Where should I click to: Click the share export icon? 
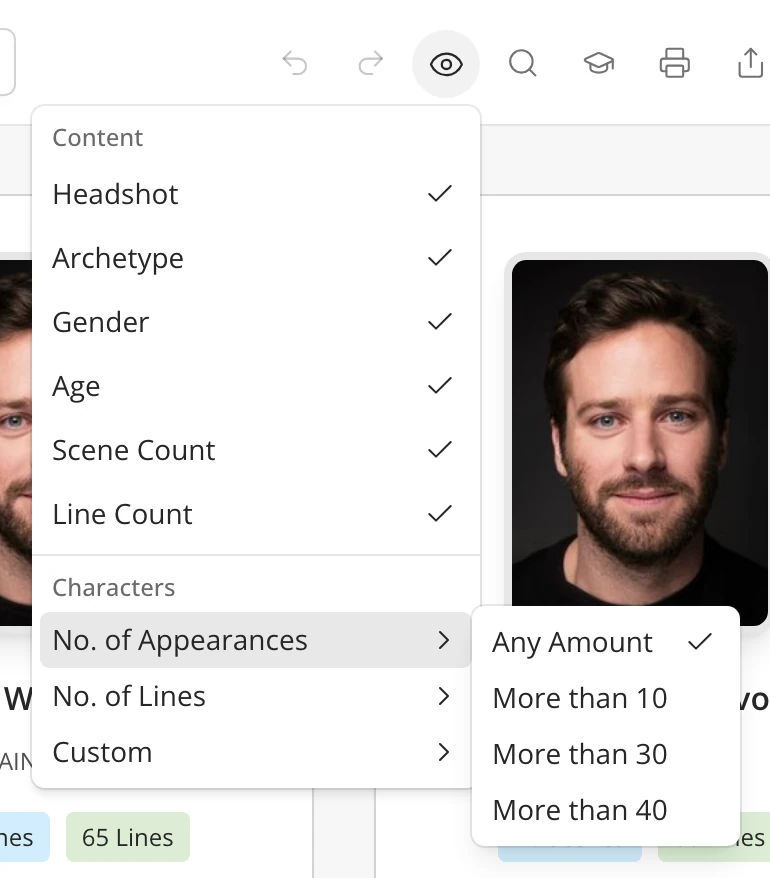click(x=750, y=63)
